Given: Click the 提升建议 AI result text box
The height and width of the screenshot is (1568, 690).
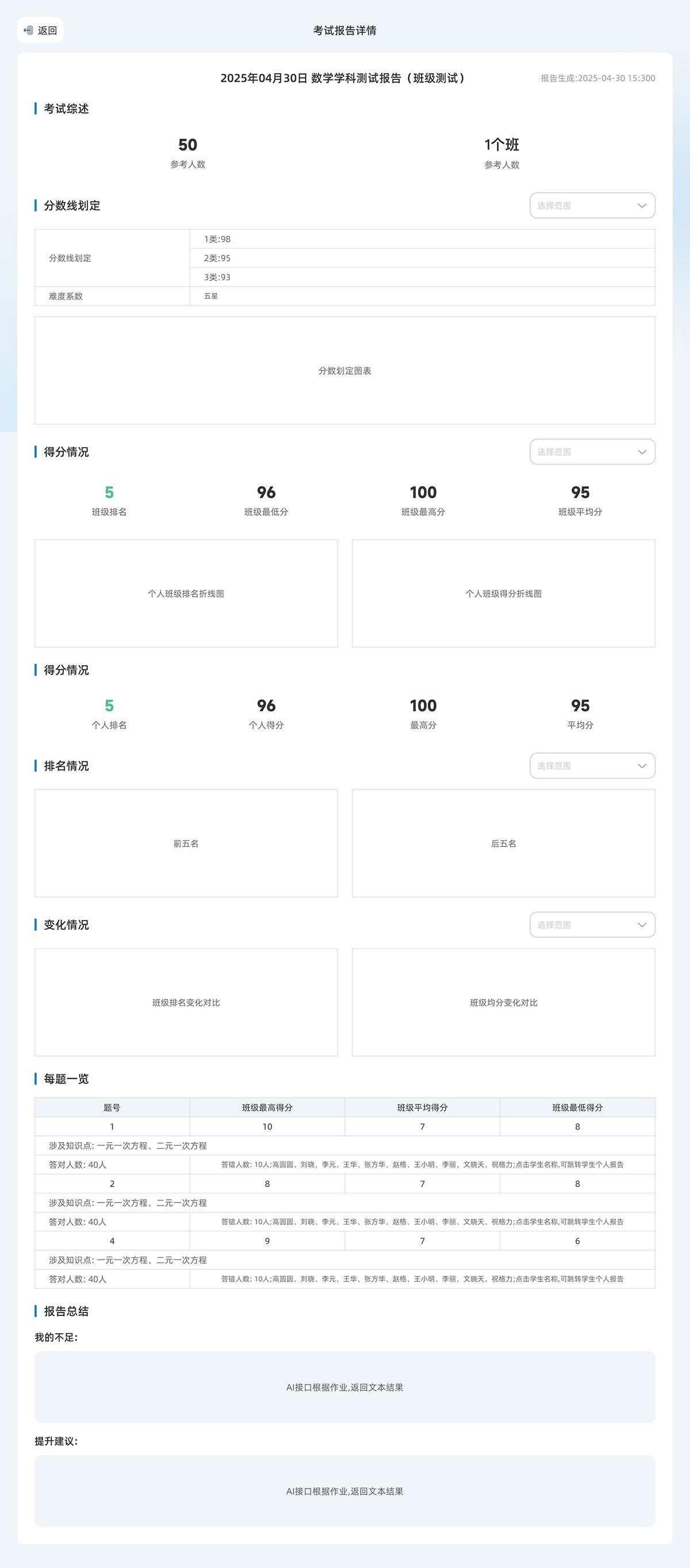Looking at the screenshot, I should point(344,1491).
